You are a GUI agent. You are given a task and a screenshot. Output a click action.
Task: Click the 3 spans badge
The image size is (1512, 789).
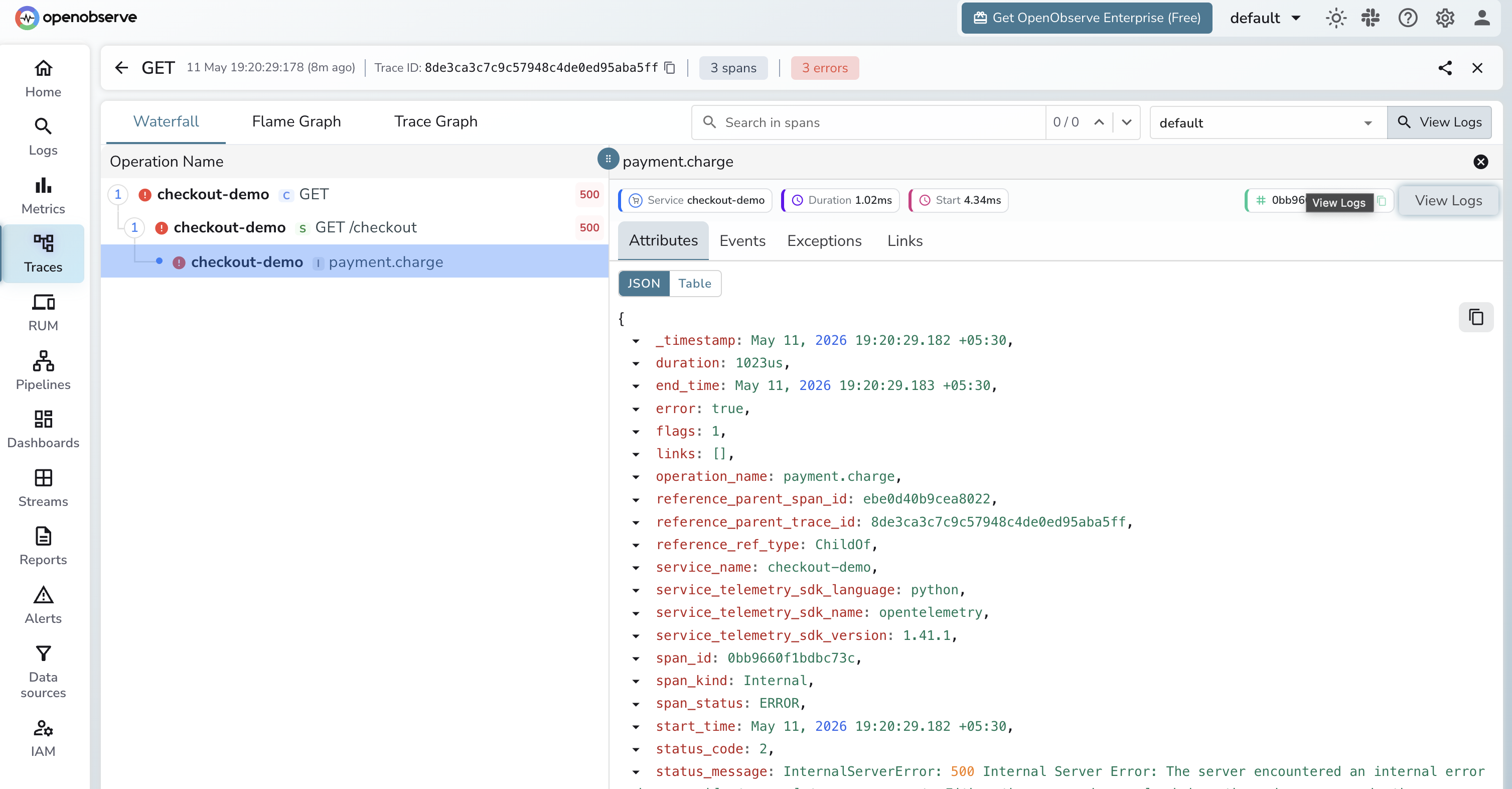click(x=733, y=68)
